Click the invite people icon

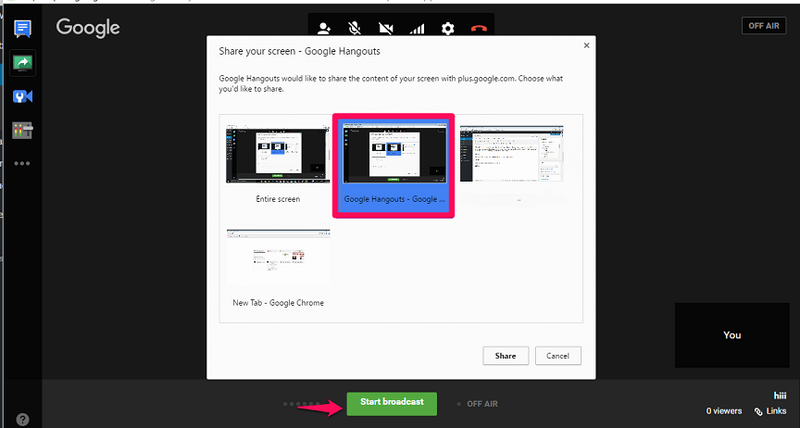click(x=324, y=29)
